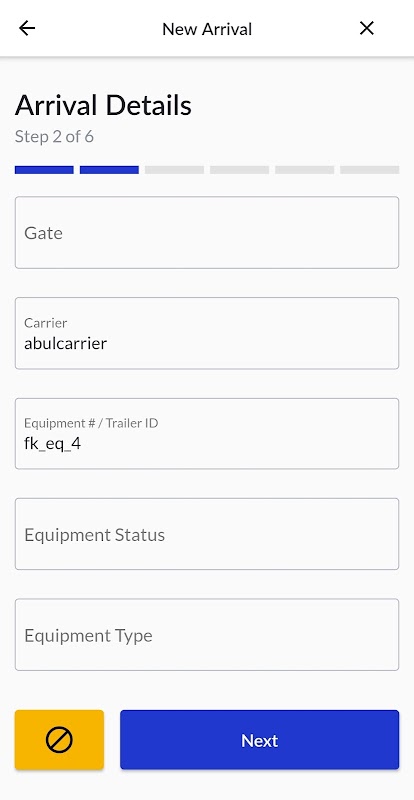Tap the yellow cancel circle-slash button
The height and width of the screenshot is (800, 414).
click(x=59, y=739)
